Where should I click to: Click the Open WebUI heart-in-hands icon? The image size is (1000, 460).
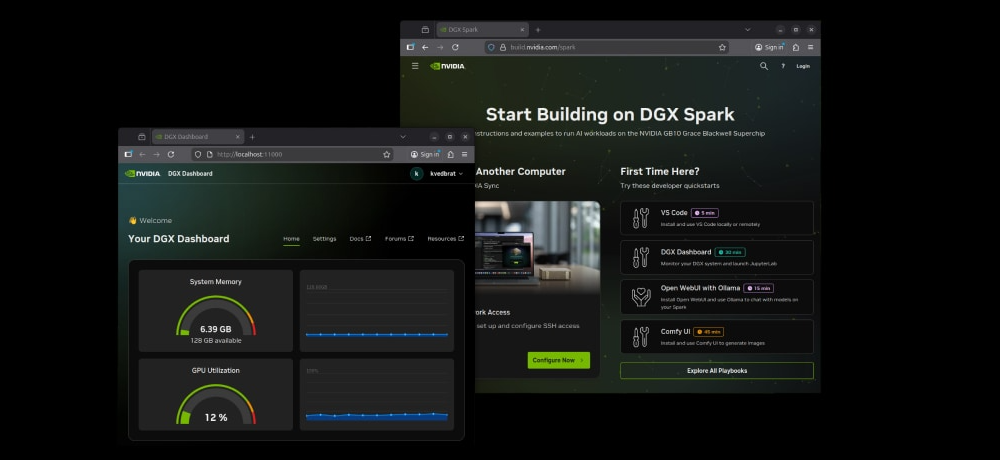[x=640, y=297]
